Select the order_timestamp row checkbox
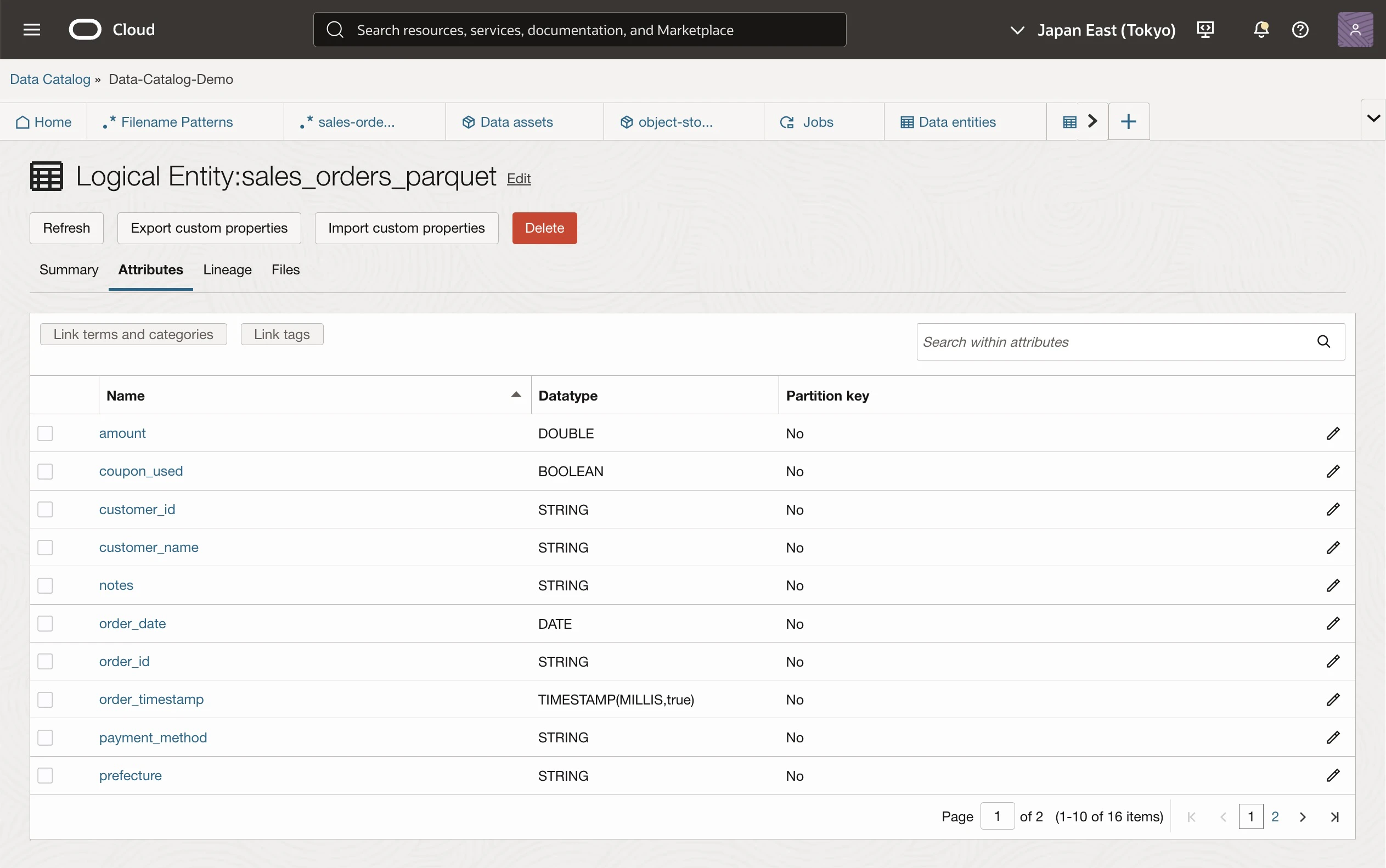This screenshot has width=1386, height=868. click(46, 699)
